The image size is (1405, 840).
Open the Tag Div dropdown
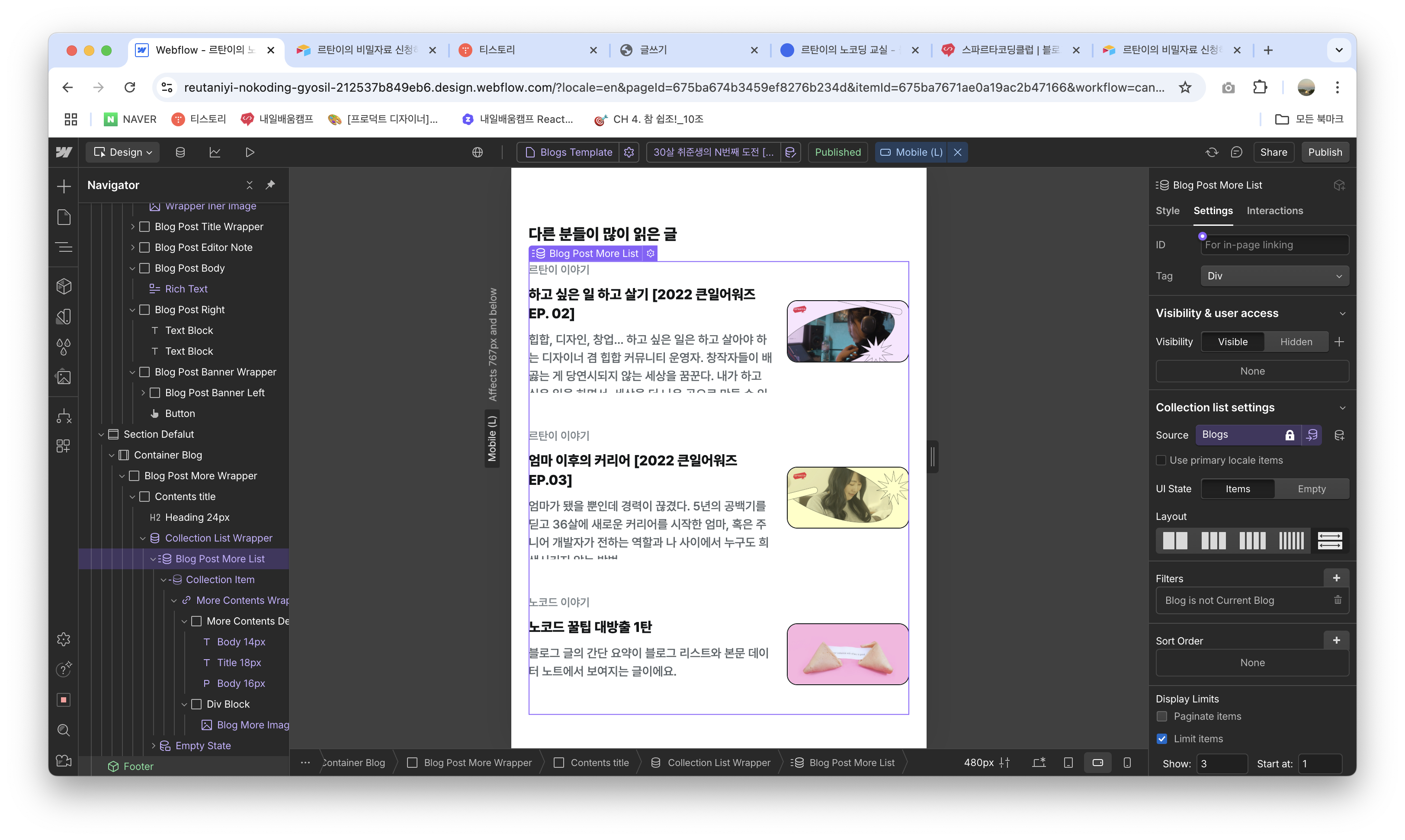1274,276
